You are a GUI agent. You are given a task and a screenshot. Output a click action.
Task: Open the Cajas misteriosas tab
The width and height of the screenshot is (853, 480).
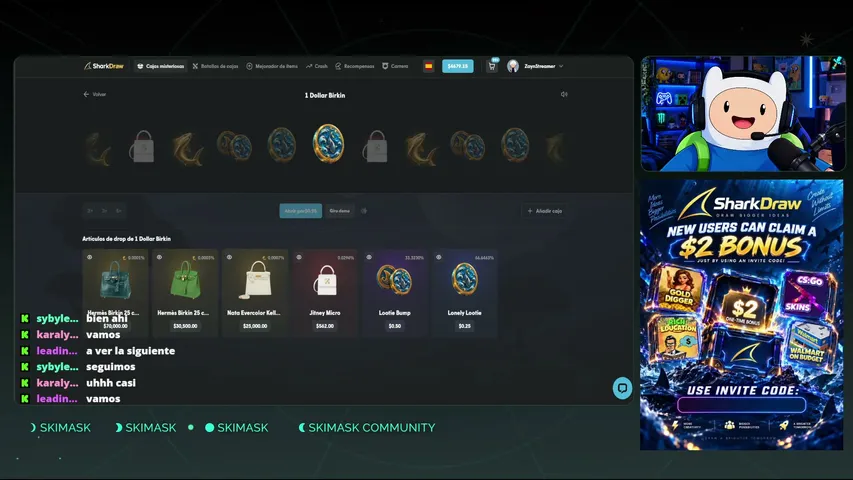coord(160,66)
